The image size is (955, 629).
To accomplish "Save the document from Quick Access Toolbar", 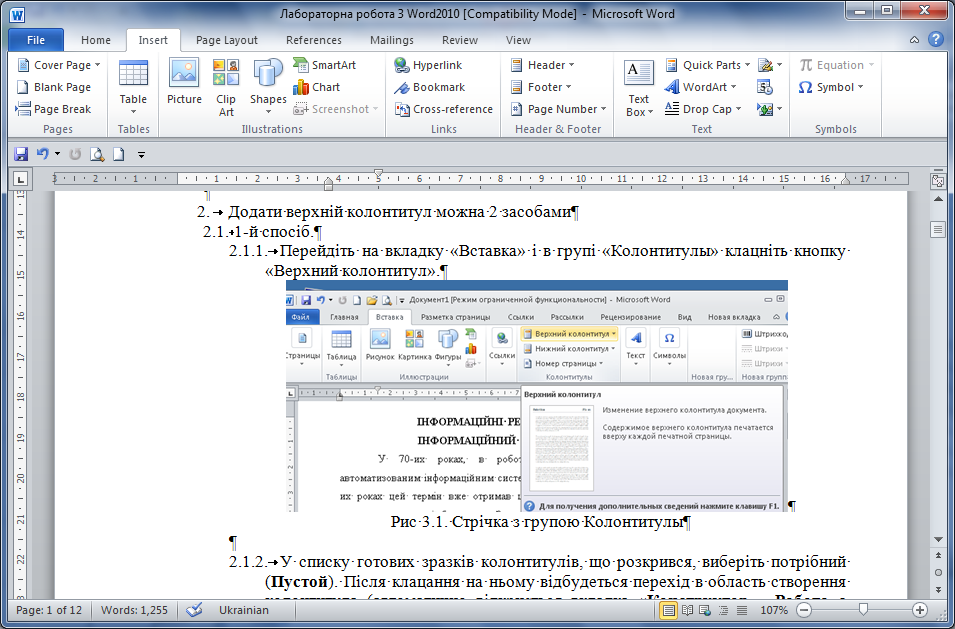I will point(21,155).
